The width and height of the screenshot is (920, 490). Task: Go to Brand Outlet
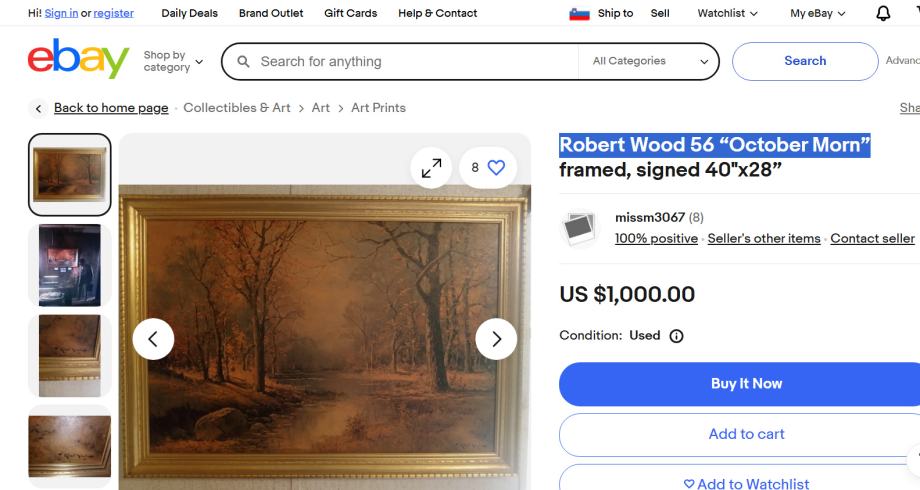pos(270,13)
